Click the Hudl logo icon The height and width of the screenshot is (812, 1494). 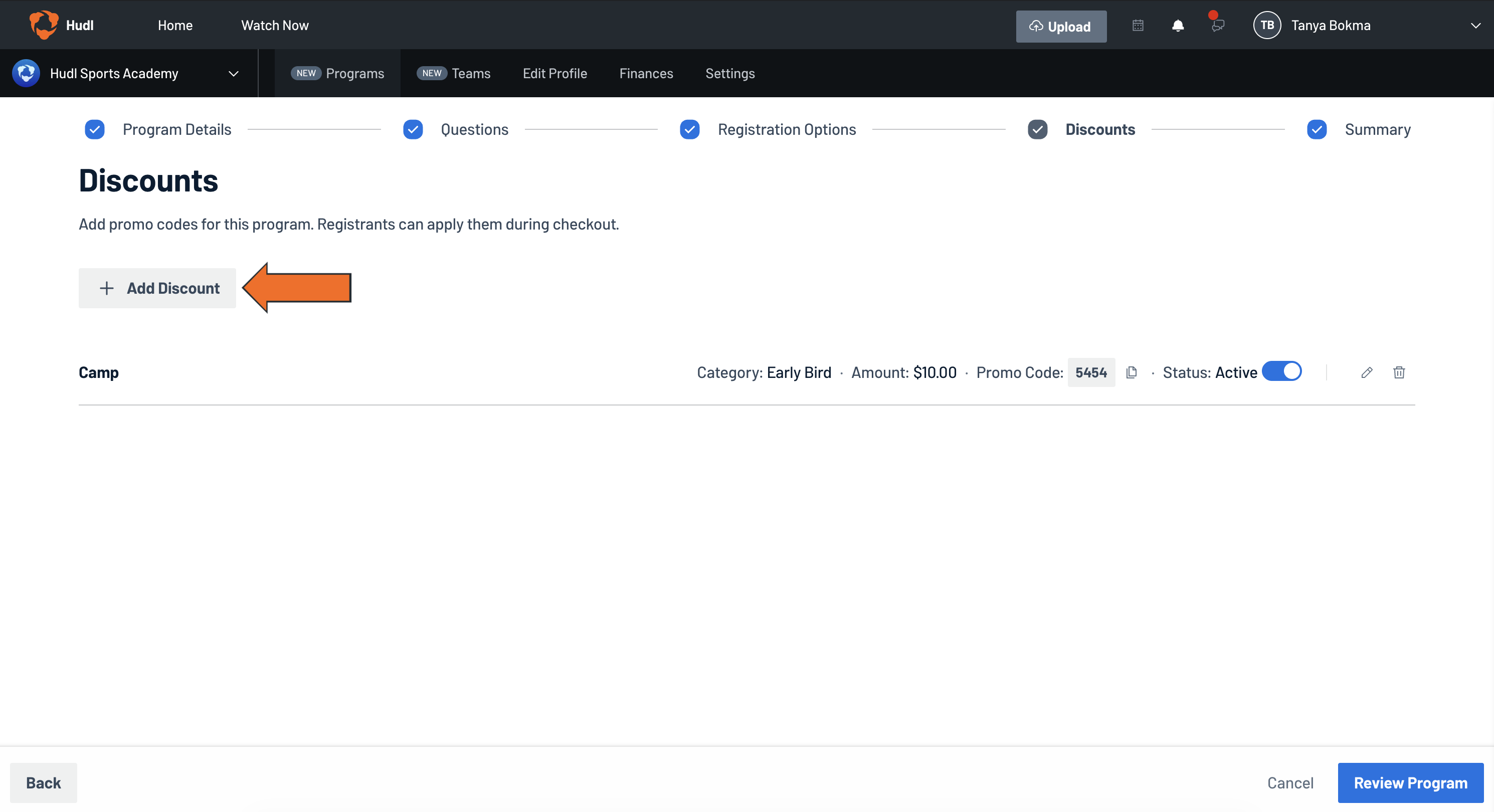click(44, 25)
